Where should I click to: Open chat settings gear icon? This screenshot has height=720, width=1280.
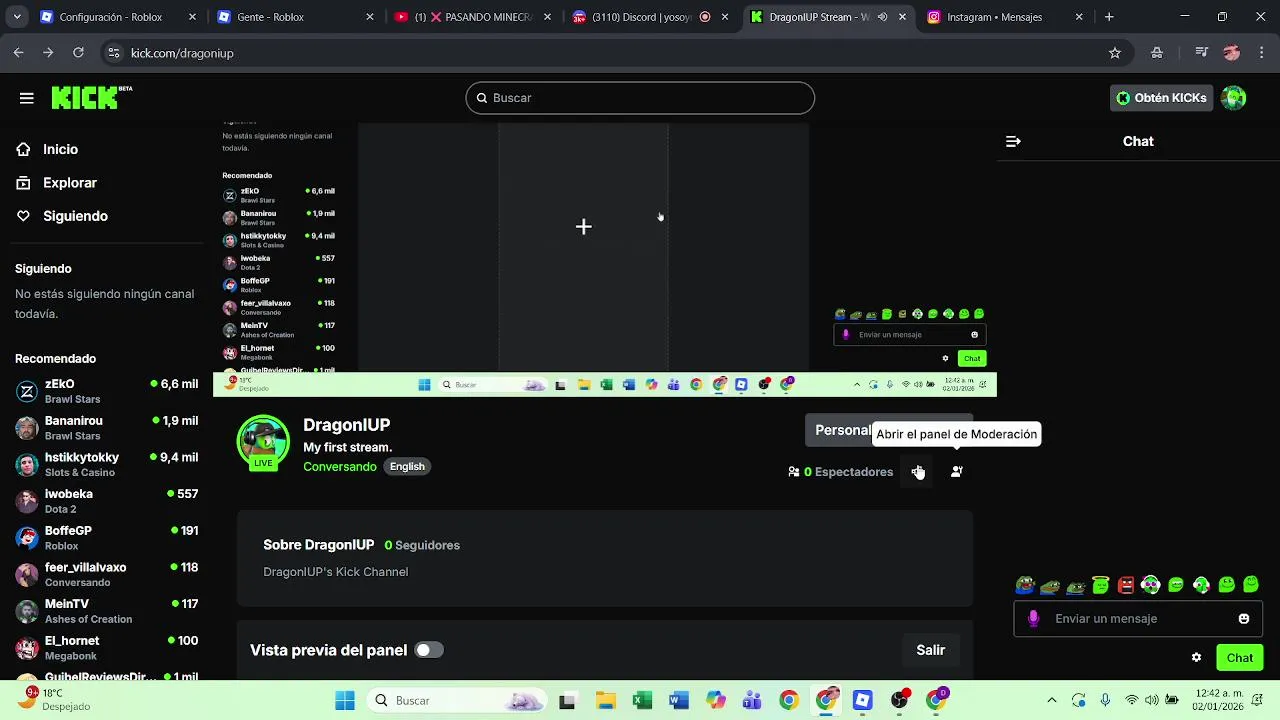[1196, 658]
